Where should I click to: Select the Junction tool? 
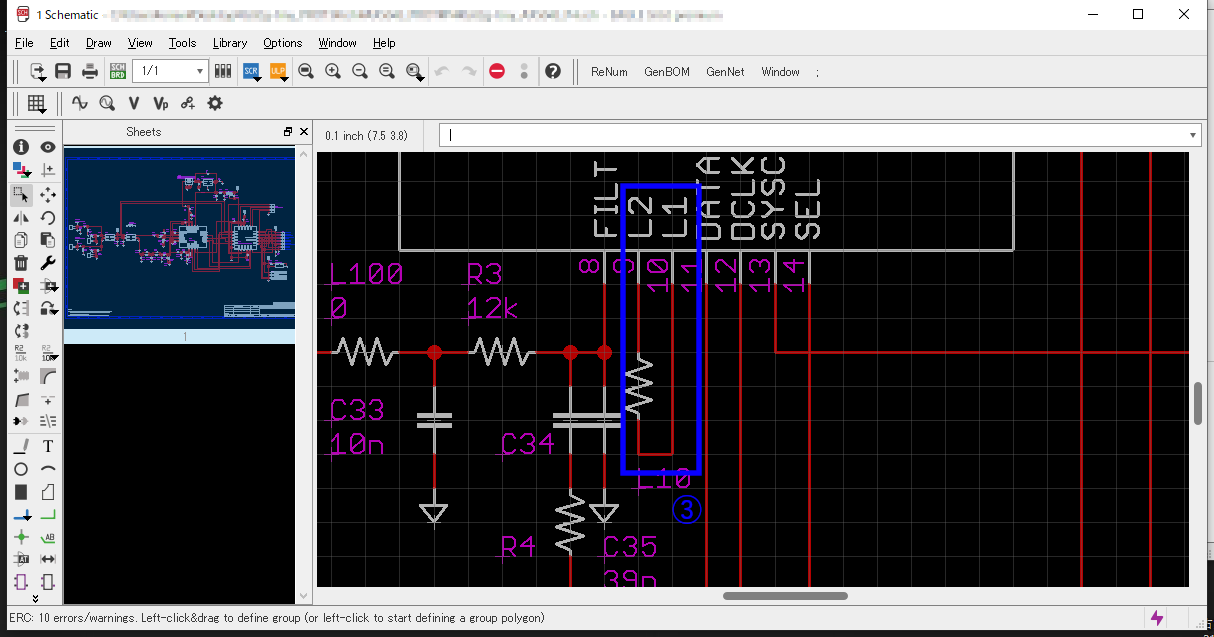(x=21, y=537)
